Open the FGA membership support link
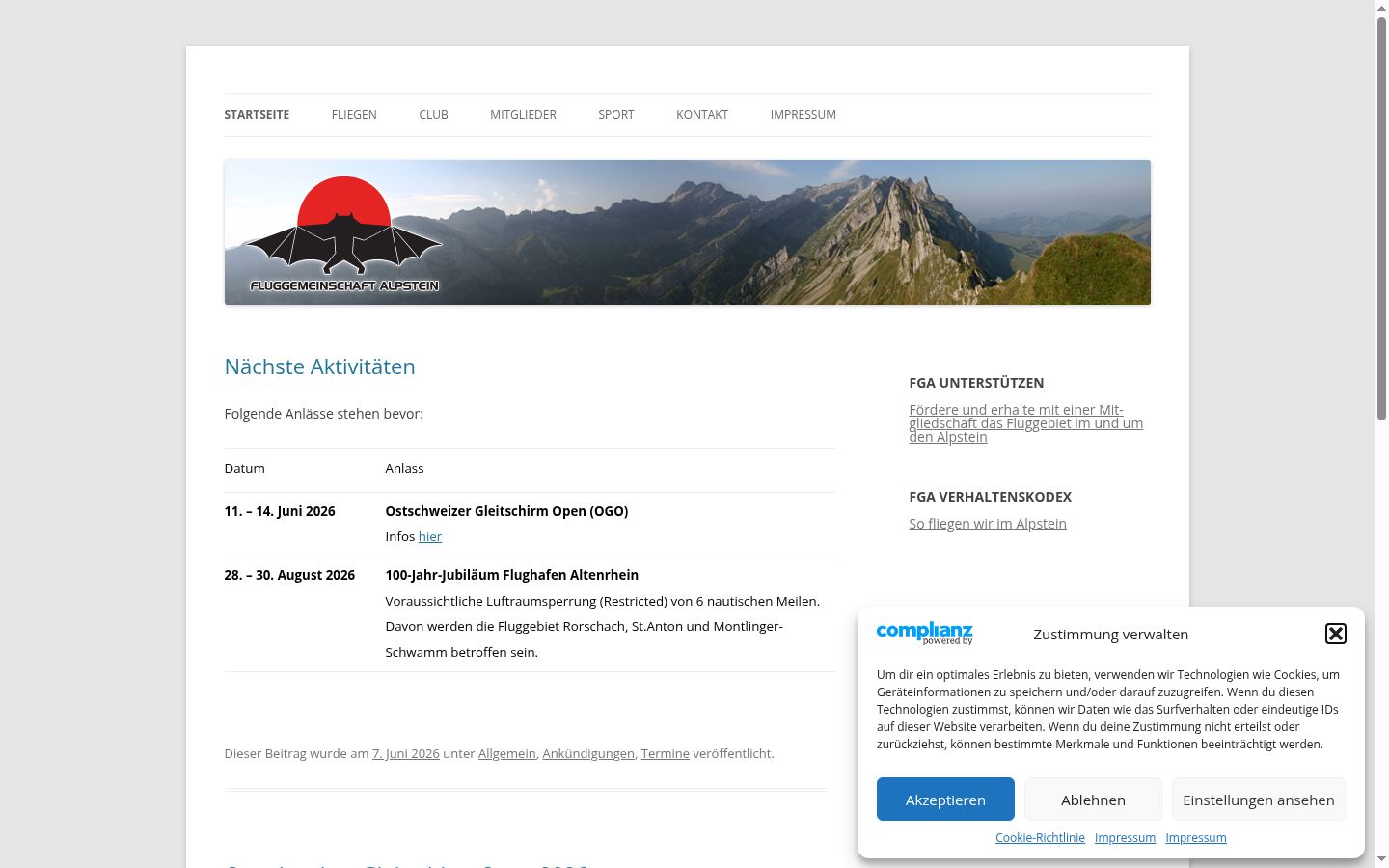 click(x=1026, y=423)
